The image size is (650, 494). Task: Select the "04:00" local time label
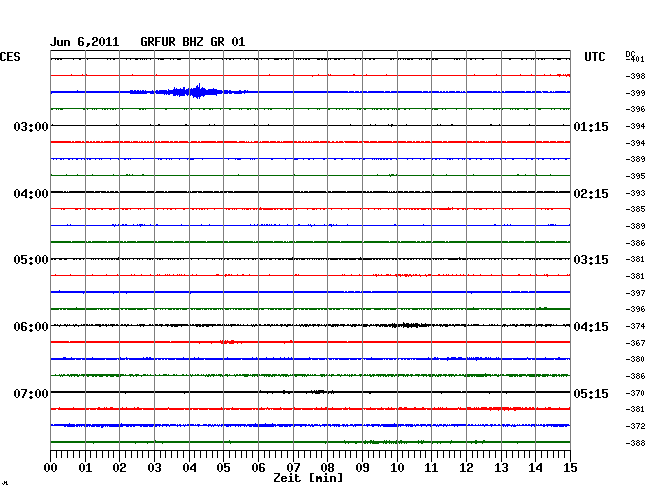coord(31,194)
